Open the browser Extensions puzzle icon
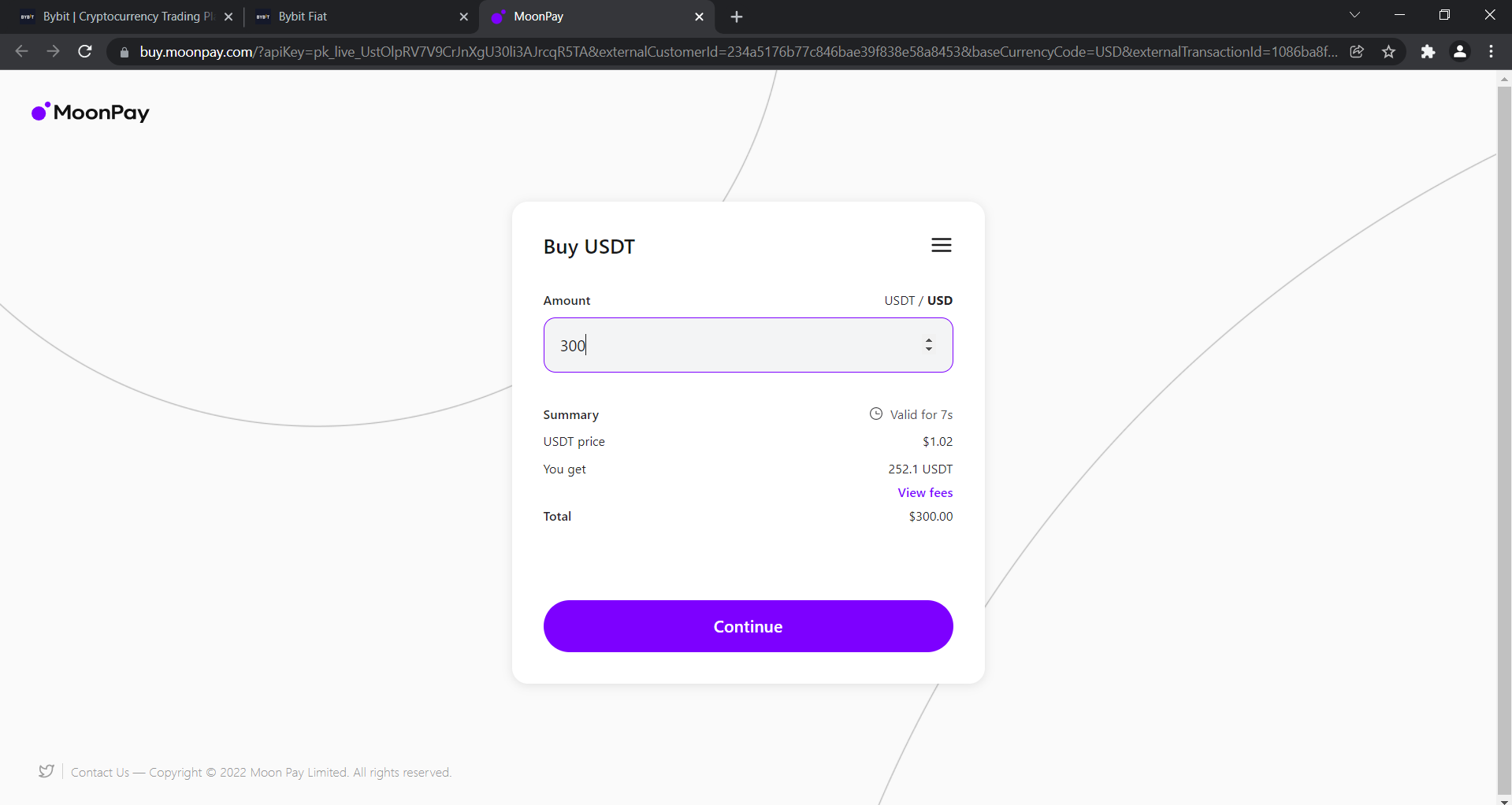The image size is (1512, 805). pyautogui.click(x=1428, y=52)
